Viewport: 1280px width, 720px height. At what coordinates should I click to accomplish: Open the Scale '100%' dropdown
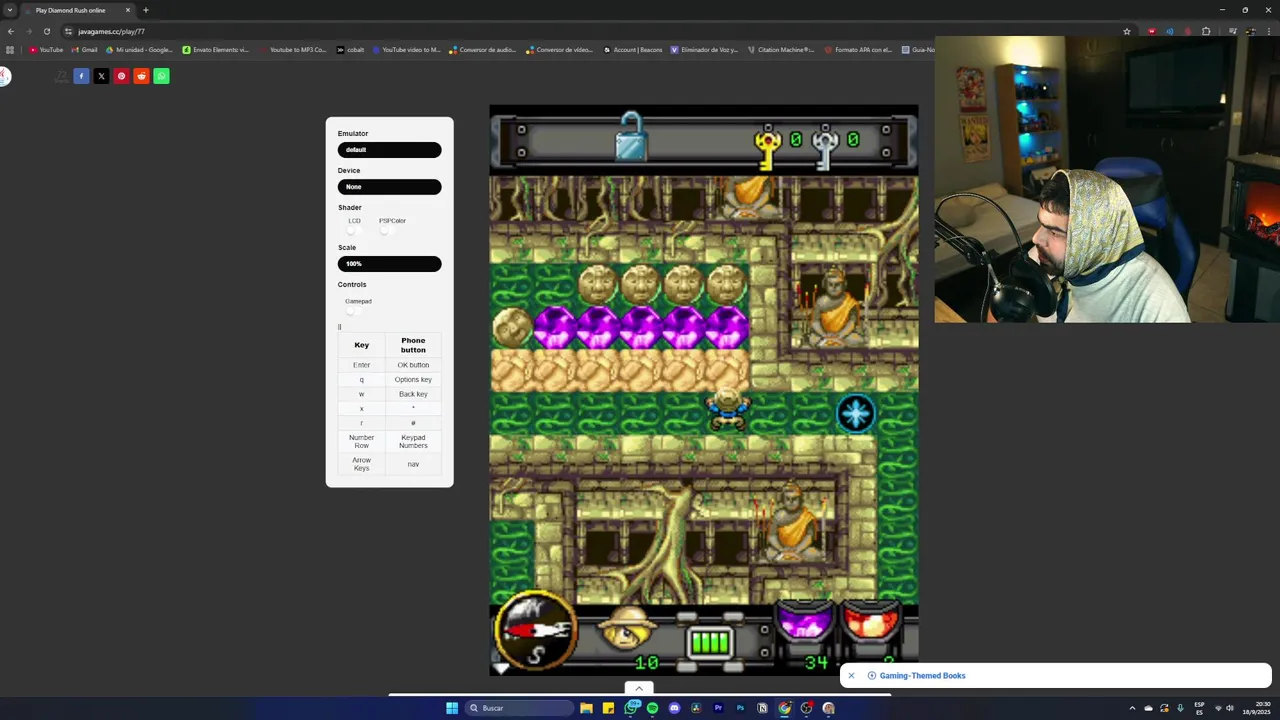coord(389,264)
